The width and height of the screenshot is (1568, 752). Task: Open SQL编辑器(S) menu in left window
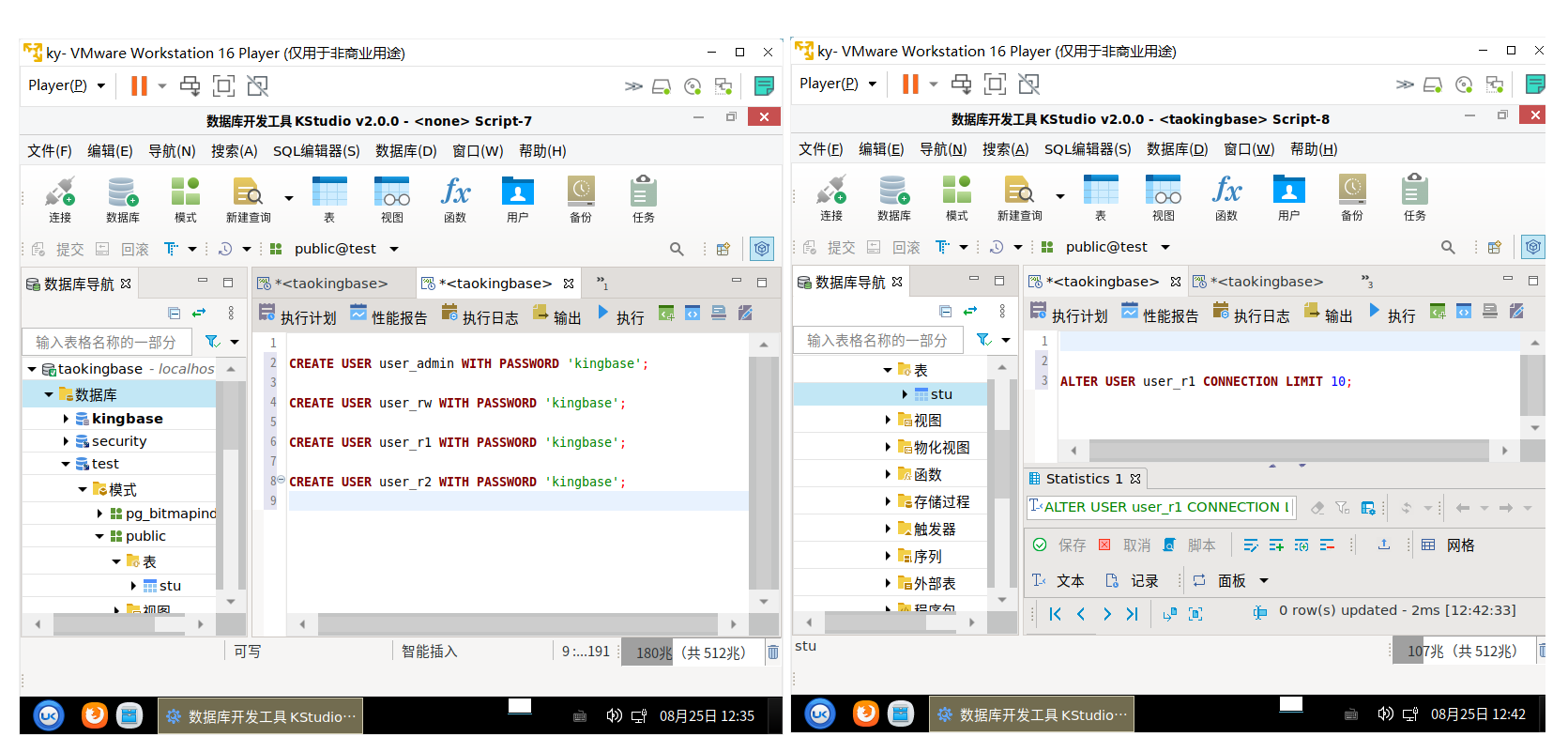316,151
